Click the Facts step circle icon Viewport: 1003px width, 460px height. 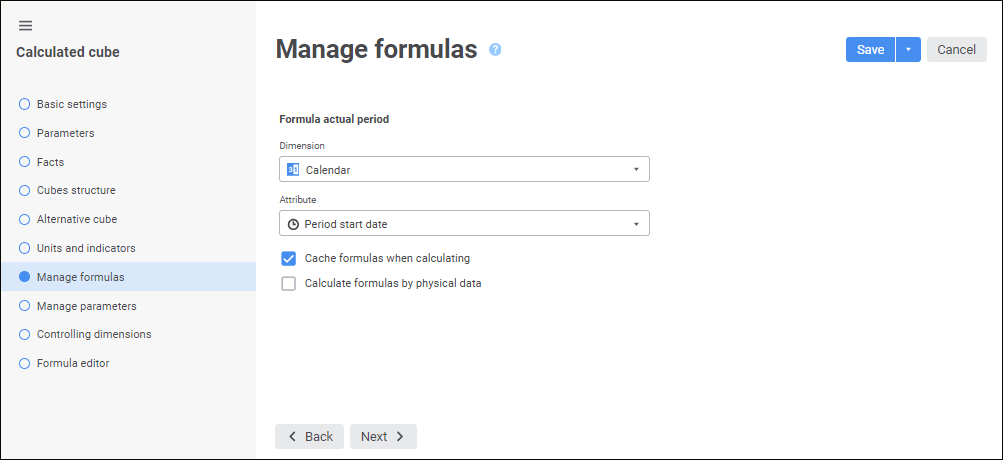pos(25,162)
